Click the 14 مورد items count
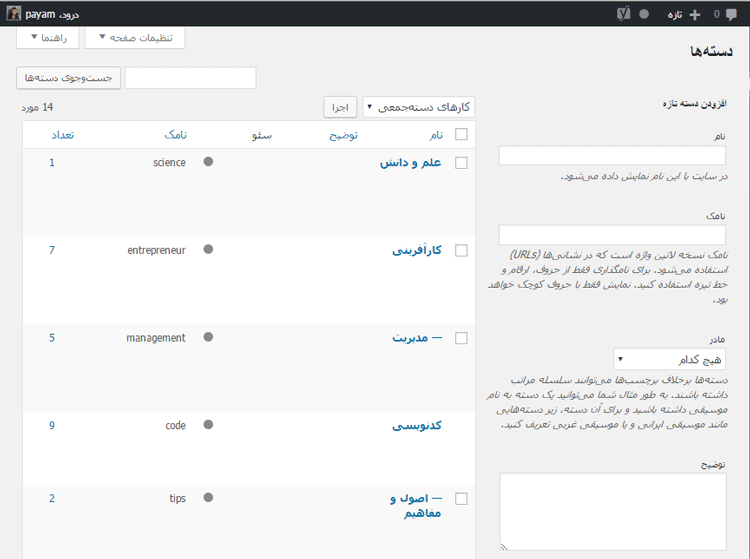This screenshot has height=559, width=750. [37, 107]
